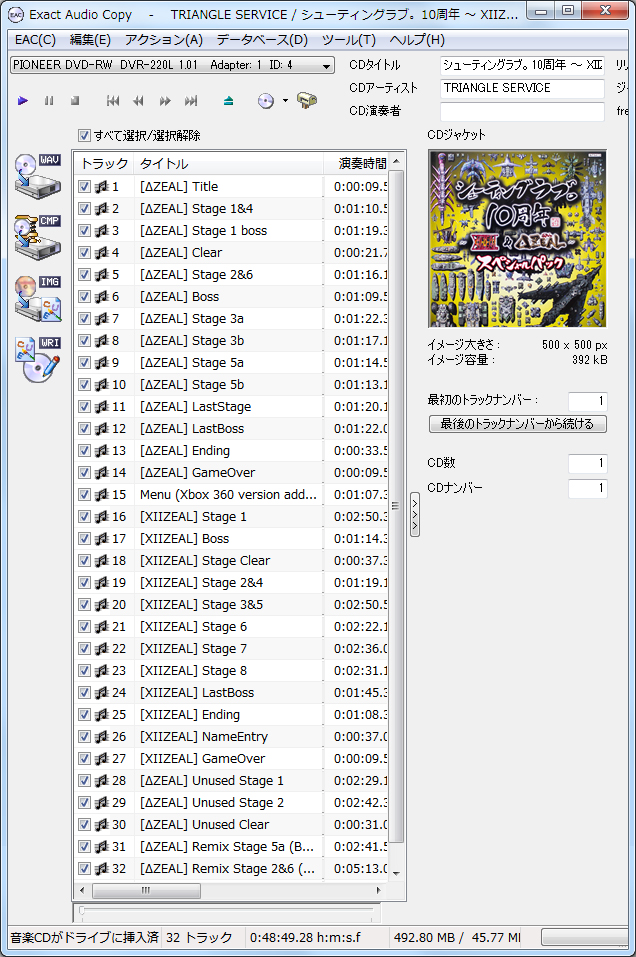Toggle checkbox for track 31 Remix Stage 5a
This screenshot has height=957, width=636.
(84, 846)
